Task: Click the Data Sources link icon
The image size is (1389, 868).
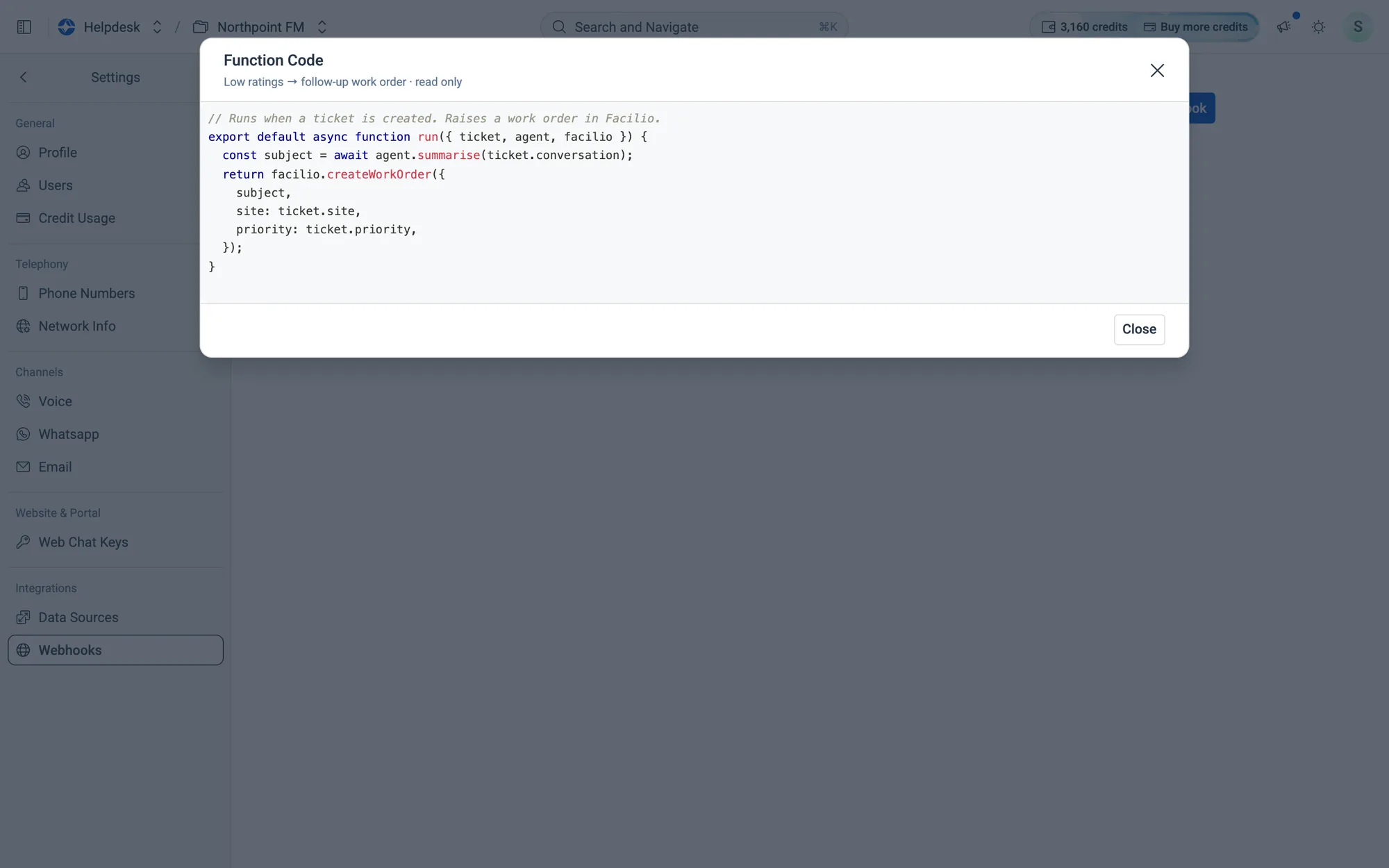Action: [24, 617]
